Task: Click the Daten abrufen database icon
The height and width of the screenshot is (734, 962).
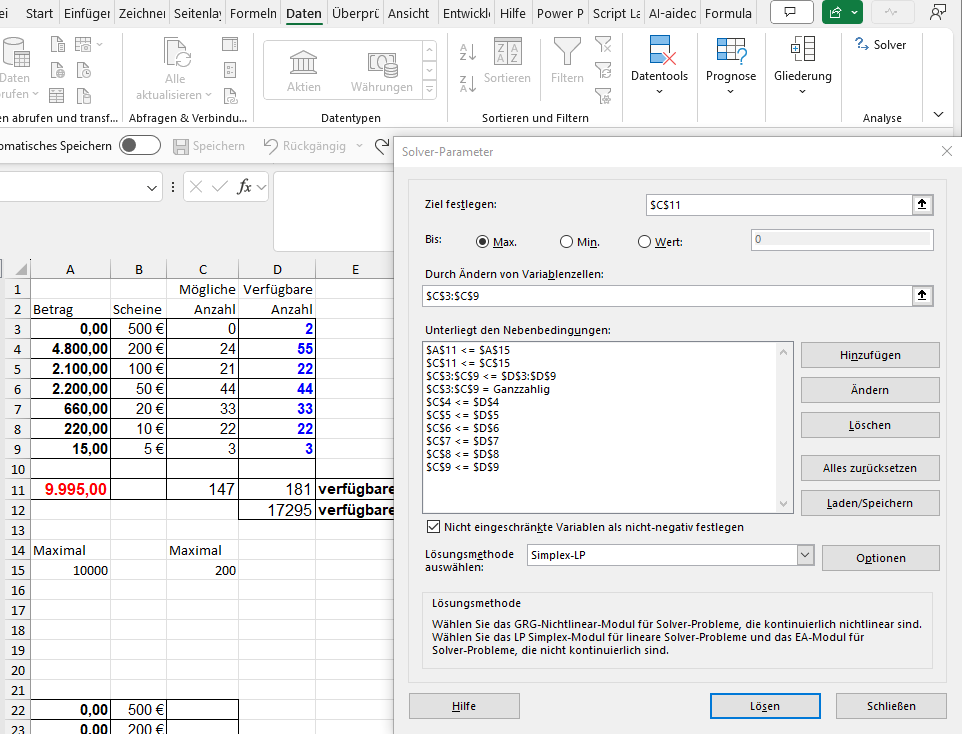Action: pyautogui.click(x=16, y=52)
